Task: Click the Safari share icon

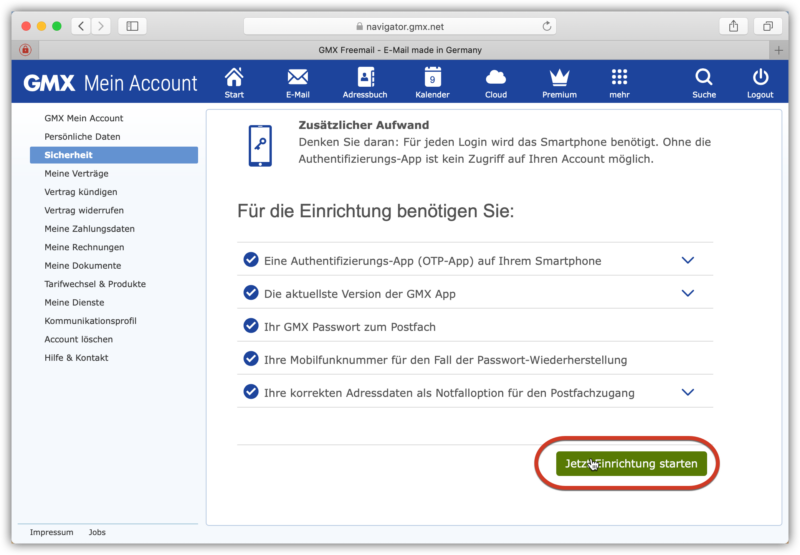Action: coord(733,26)
